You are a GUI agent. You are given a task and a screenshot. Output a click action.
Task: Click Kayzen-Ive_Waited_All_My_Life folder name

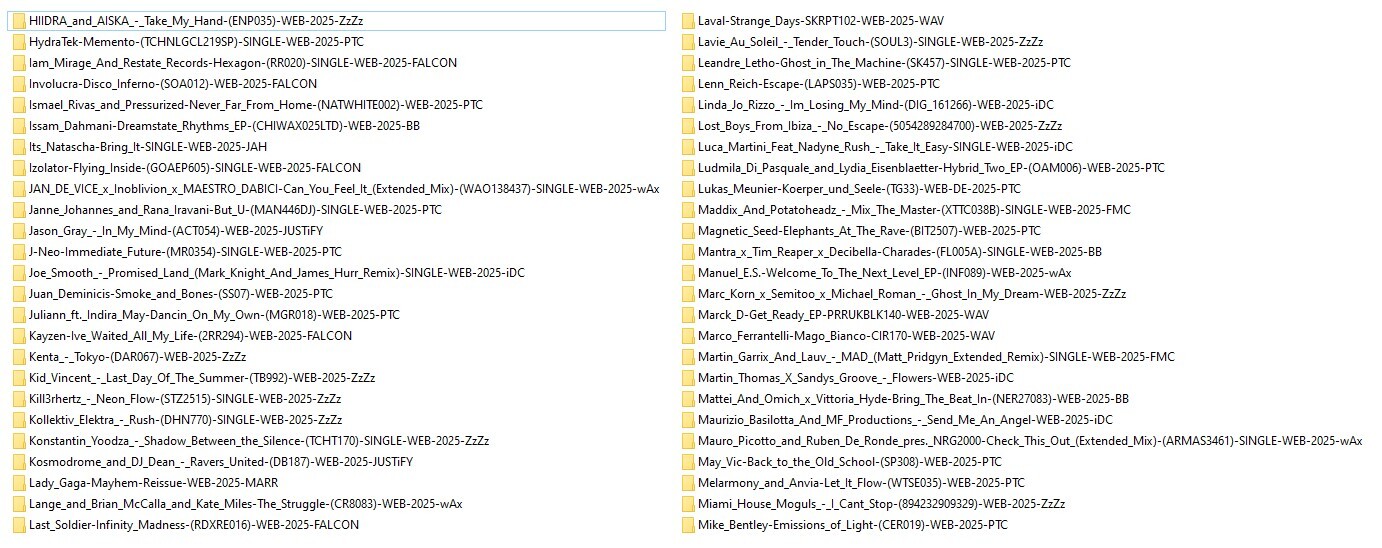pyautogui.click(x=191, y=336)
